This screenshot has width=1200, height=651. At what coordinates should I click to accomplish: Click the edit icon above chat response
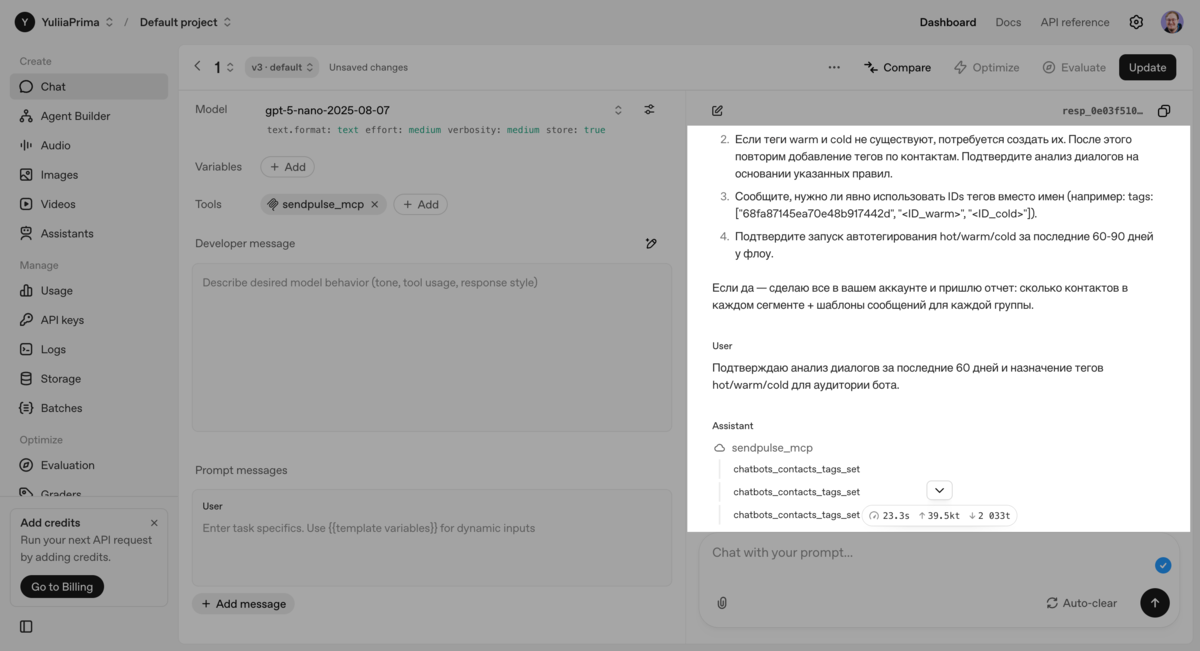point(717,111)
